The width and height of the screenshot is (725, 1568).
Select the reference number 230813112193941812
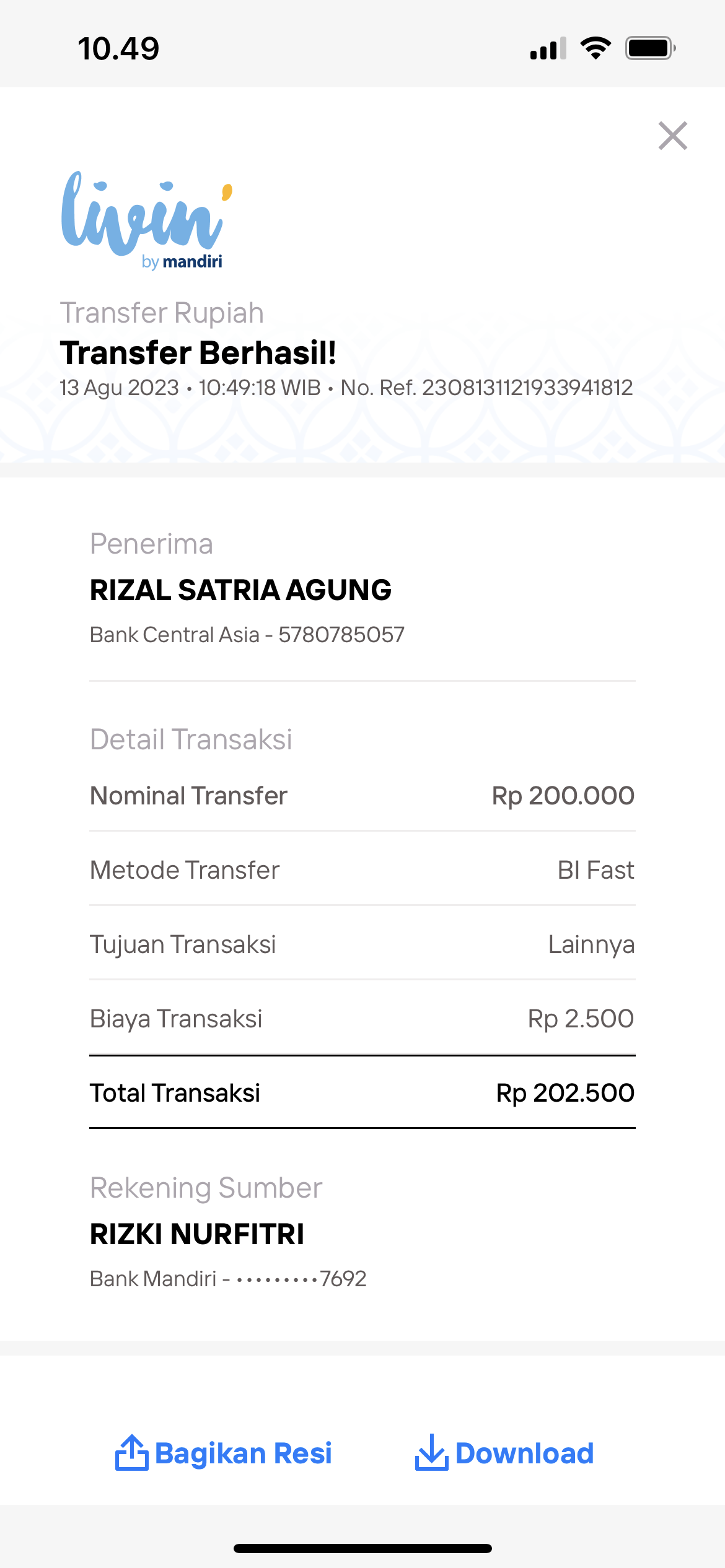click(527, 388)
